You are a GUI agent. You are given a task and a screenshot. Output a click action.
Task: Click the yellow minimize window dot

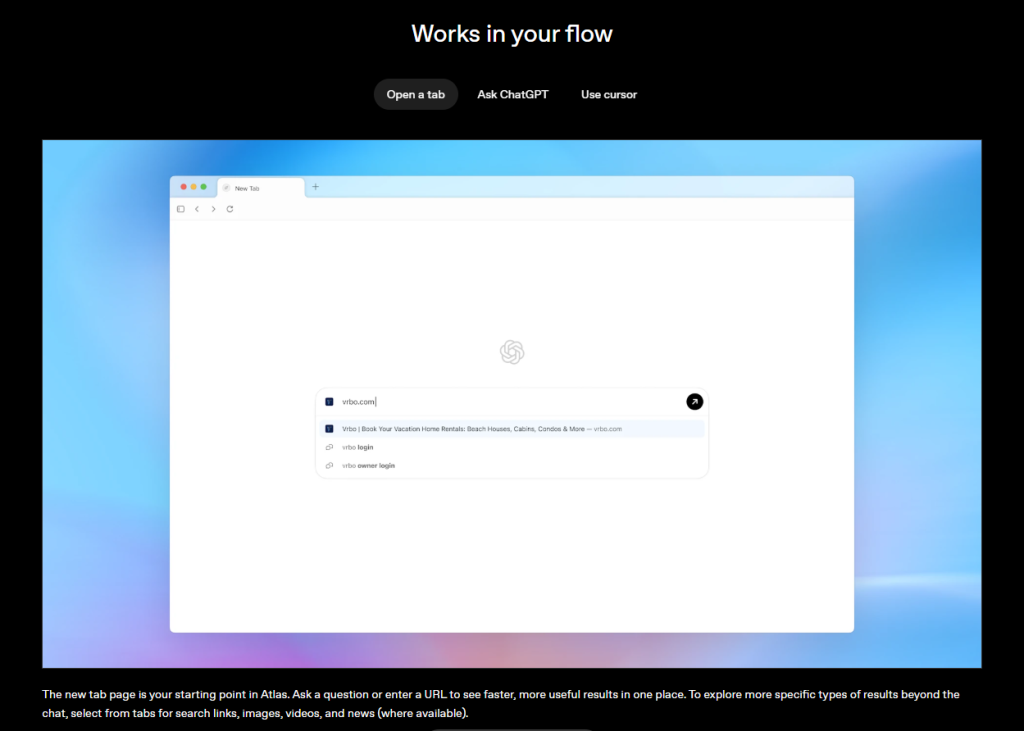[x=194, y=187]
